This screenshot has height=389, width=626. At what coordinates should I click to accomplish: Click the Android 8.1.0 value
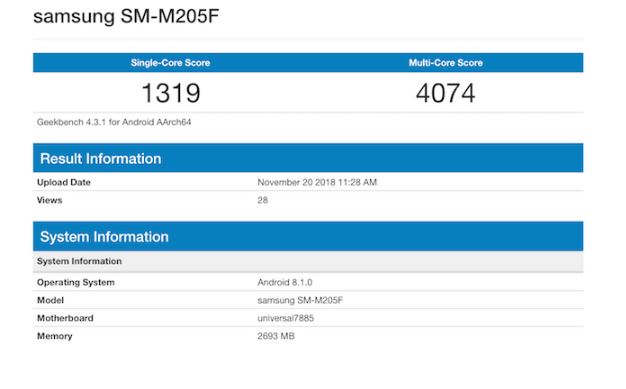click(x=285, y=282)
